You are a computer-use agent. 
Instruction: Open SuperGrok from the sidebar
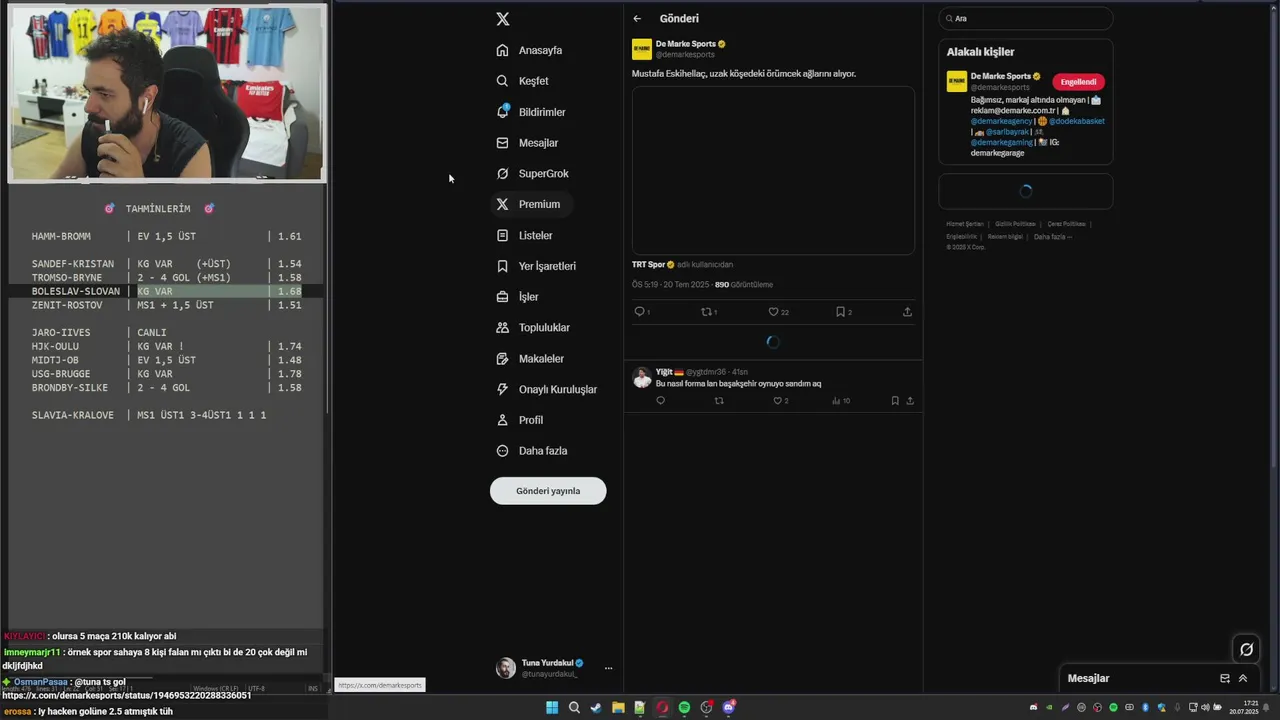coord(532,173)
